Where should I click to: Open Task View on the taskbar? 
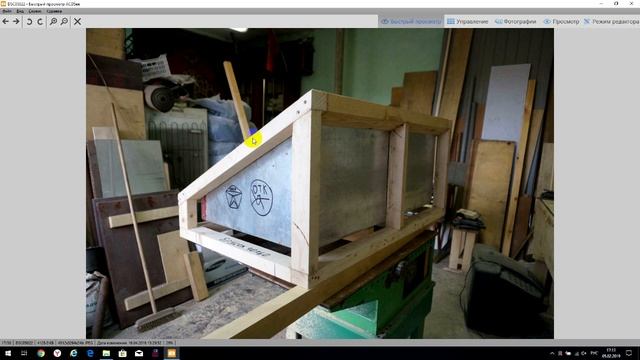click(x=24, y=353)
